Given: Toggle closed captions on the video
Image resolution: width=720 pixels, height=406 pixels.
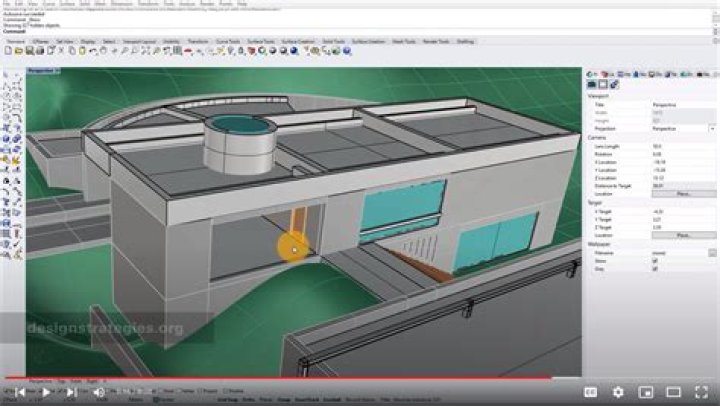Looking at the screenshot, I should 591,393.
